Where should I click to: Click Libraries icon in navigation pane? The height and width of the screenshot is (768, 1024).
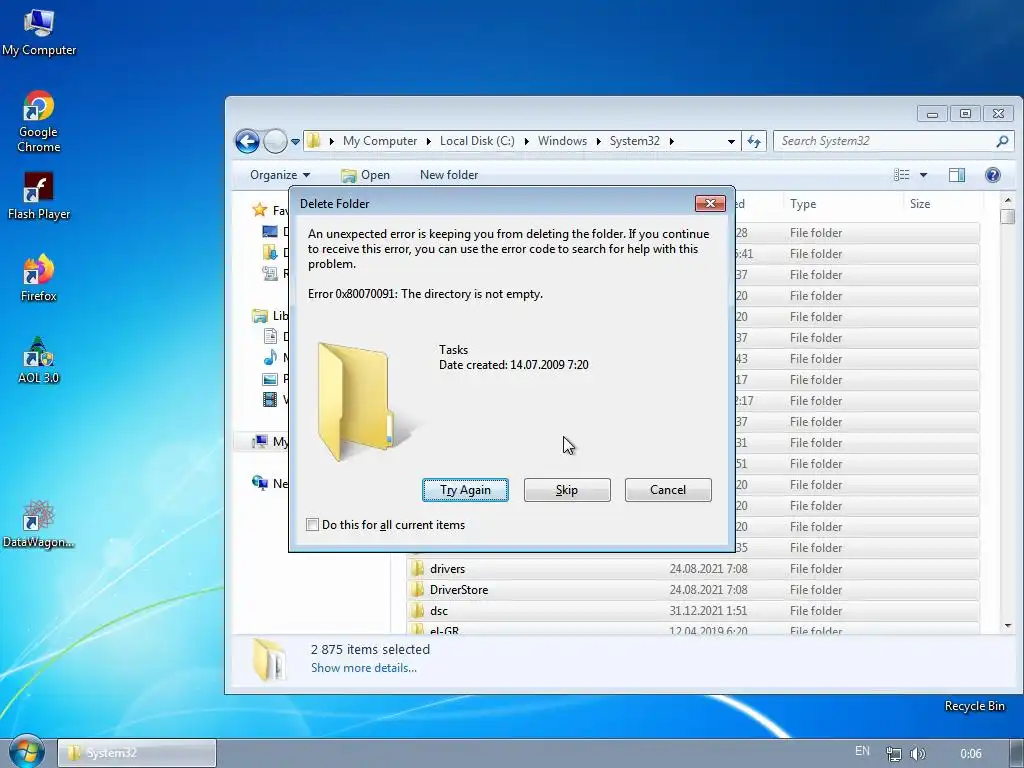click(x=260, y=316)
